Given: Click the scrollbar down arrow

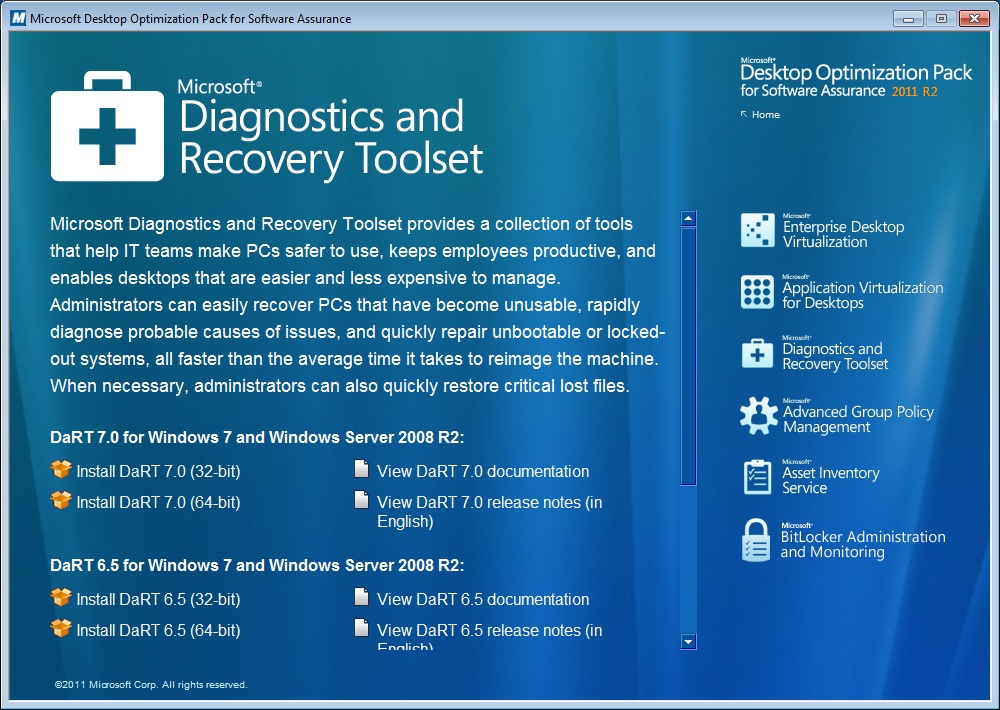Looking at the screenshot, I should click(688, 641).
